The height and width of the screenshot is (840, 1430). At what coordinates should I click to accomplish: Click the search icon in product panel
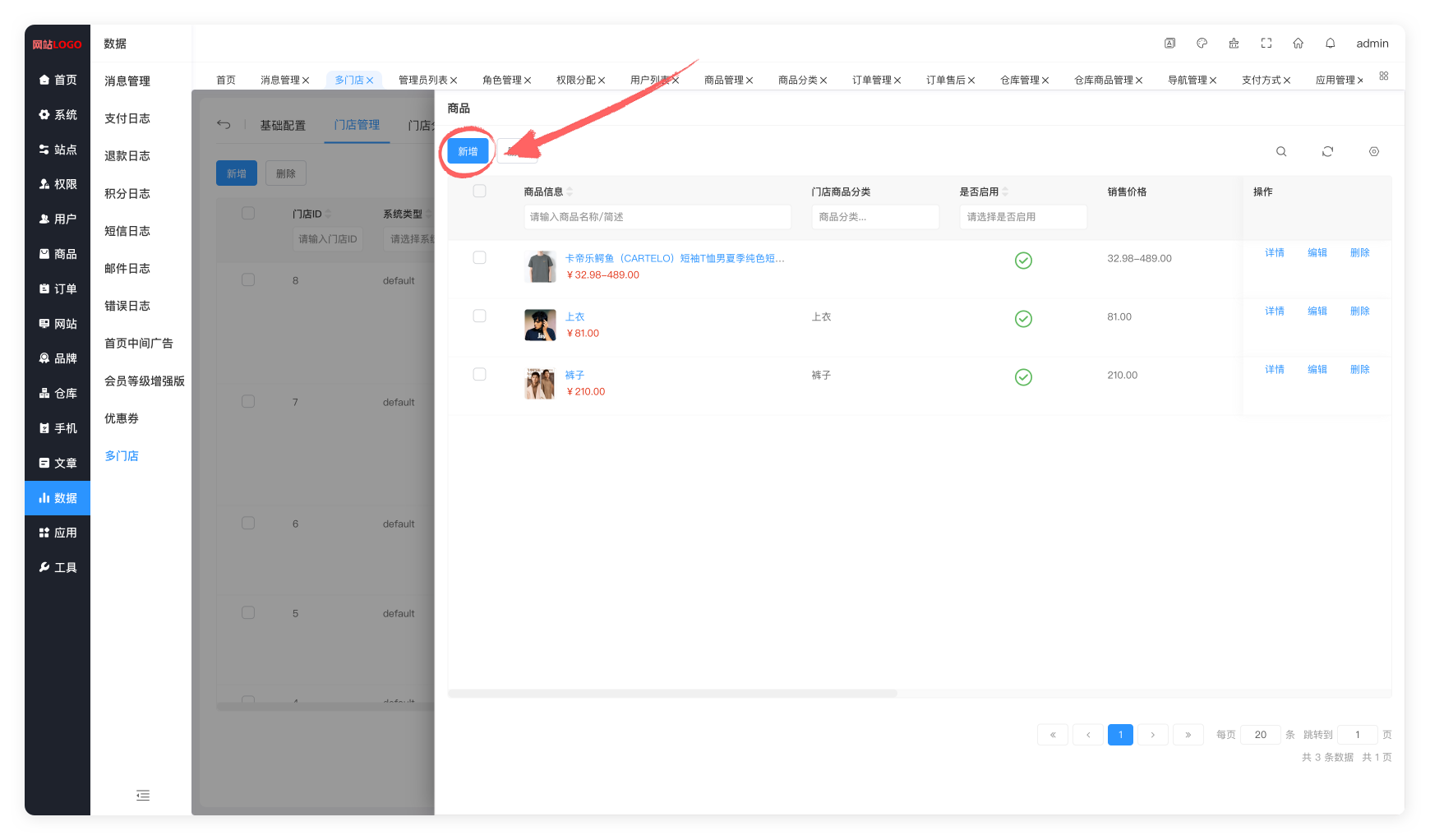pyautogui.click(x=1280, y=151)
